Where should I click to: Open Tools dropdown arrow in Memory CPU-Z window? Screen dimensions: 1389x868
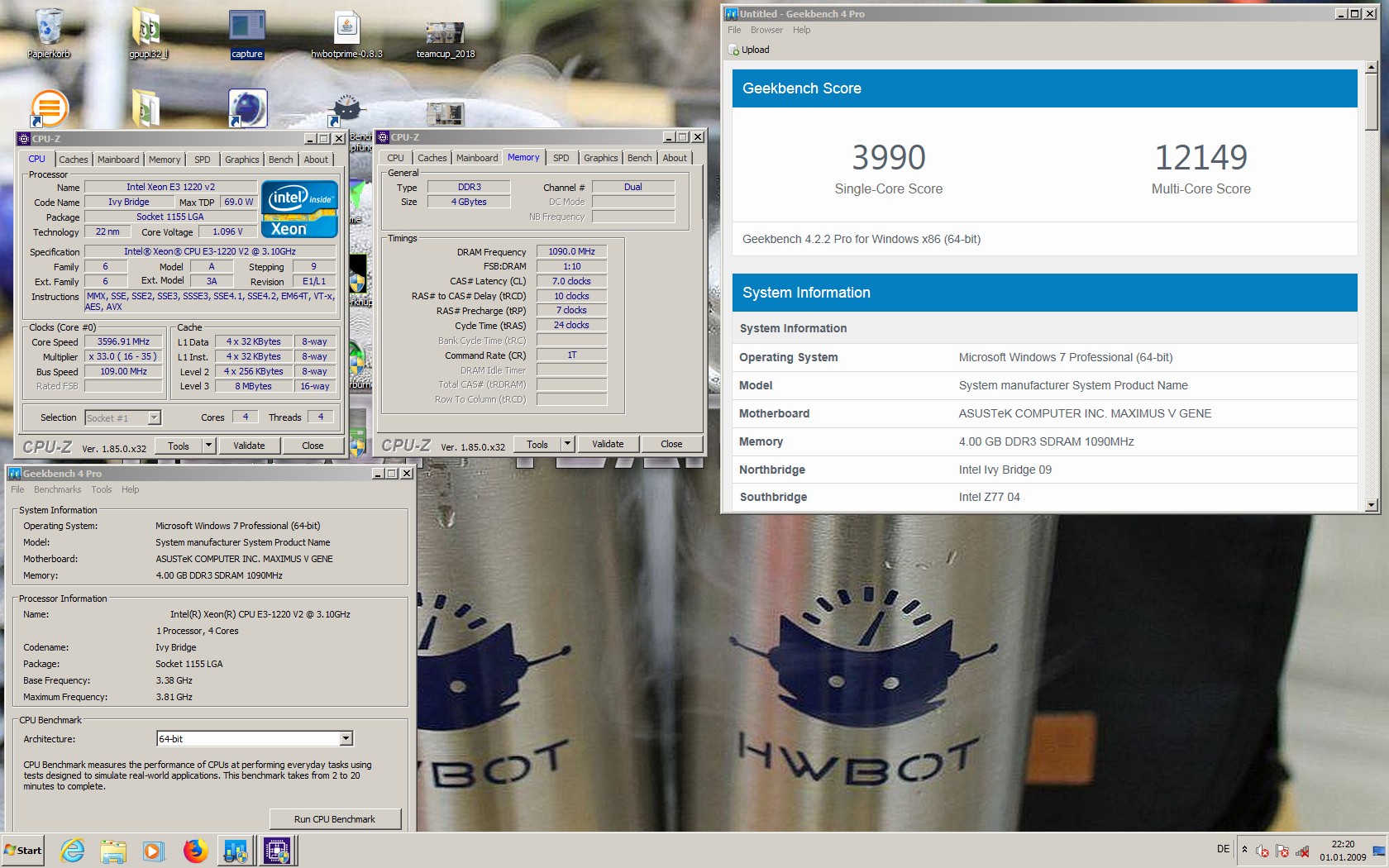coord(567,444)
